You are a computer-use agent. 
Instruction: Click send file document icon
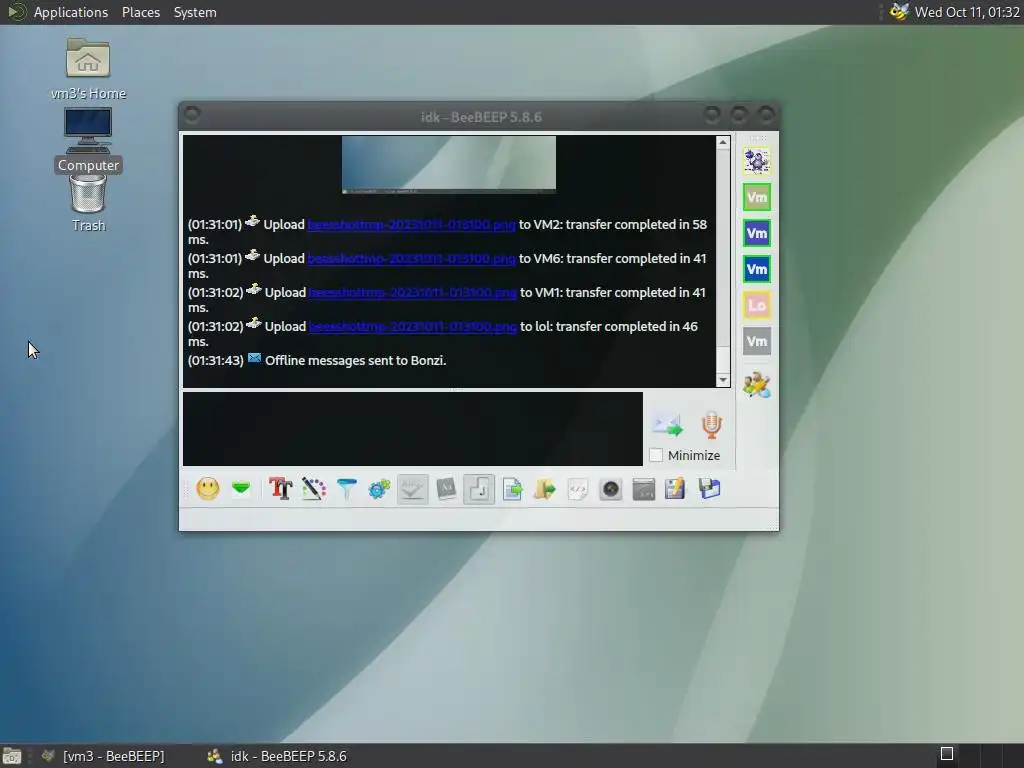coord(512,488)
